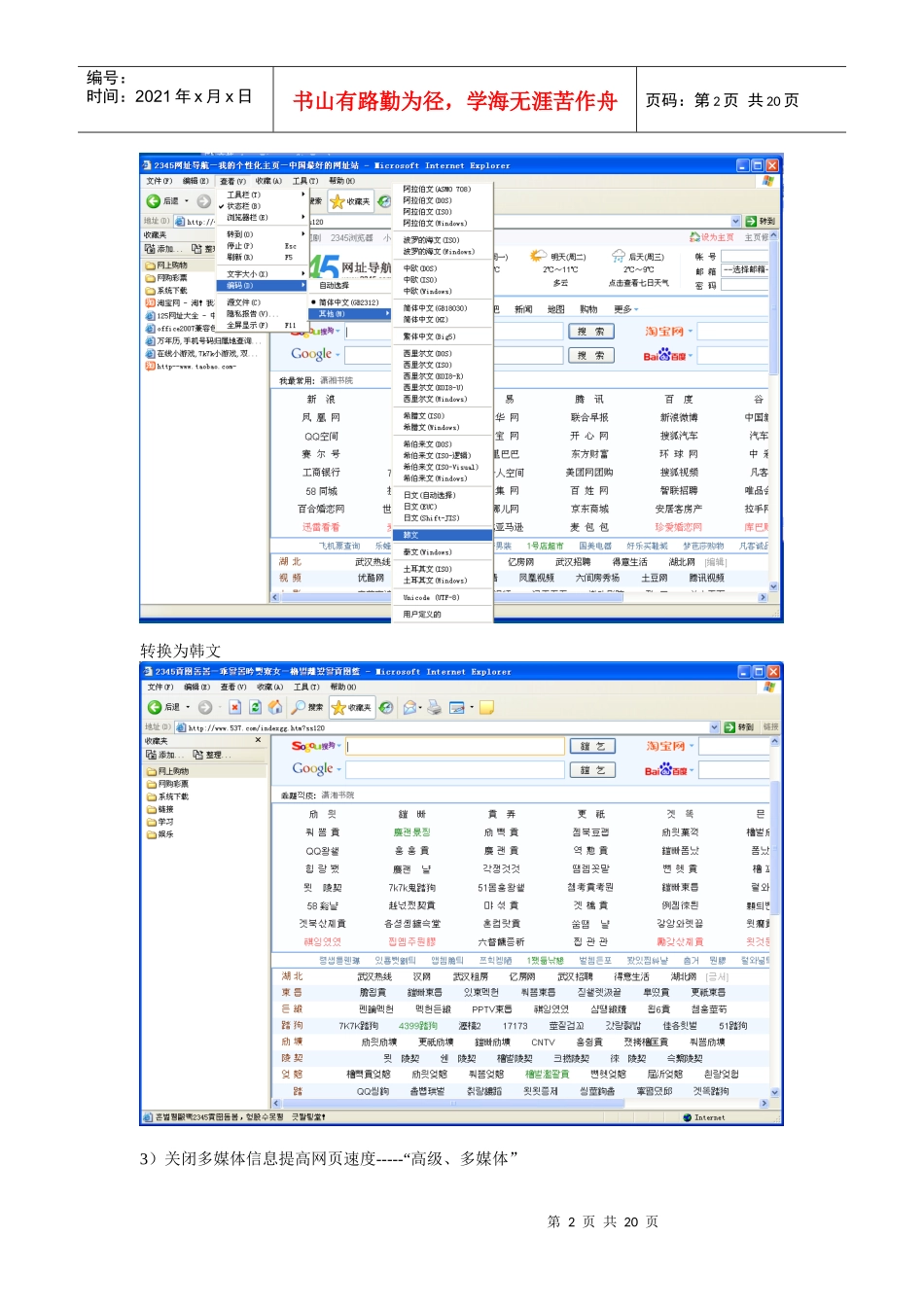Click 添加 add-favorite icon in upper window
The height and width of the screenshot is (1307, 924).
coord(151,249)
